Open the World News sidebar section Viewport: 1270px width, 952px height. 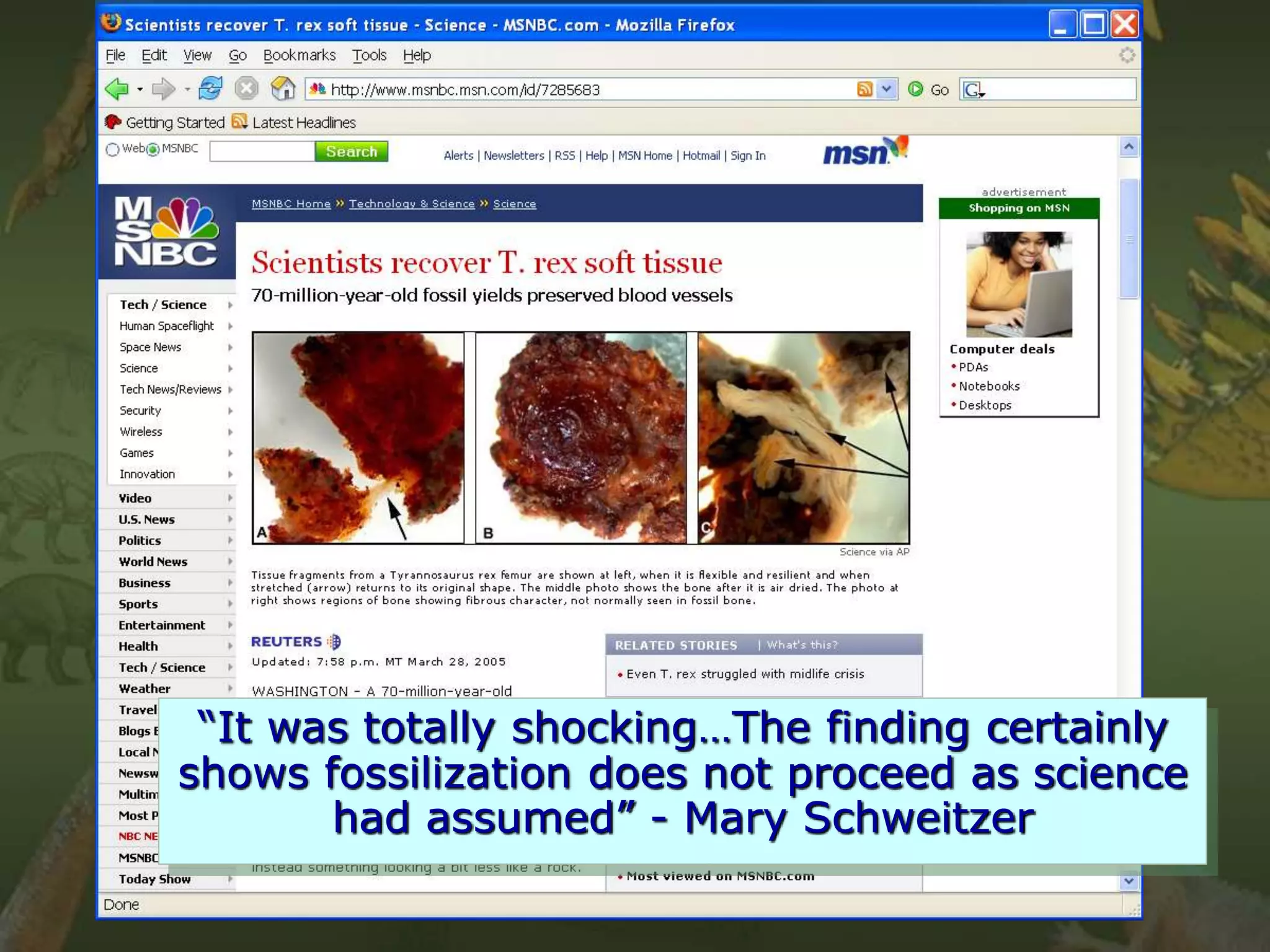coord(153,562)
